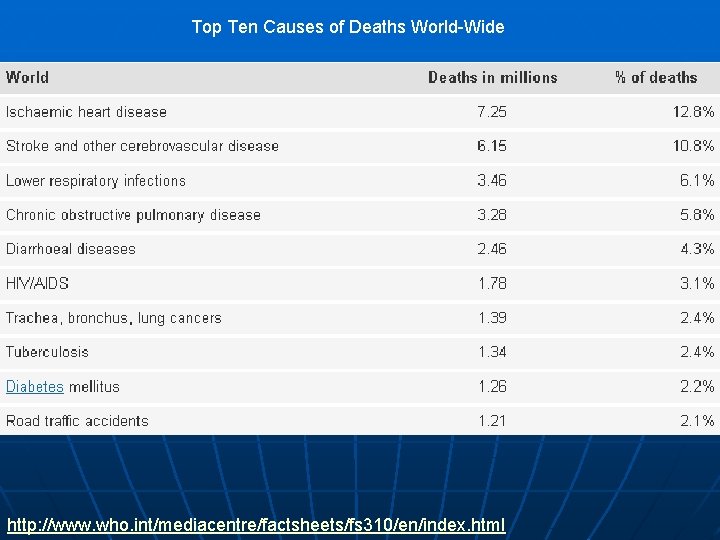Click the 7.25 deaths value
Image resolution: width=720 pixels, height=540 pixels.
pos(492,112)
